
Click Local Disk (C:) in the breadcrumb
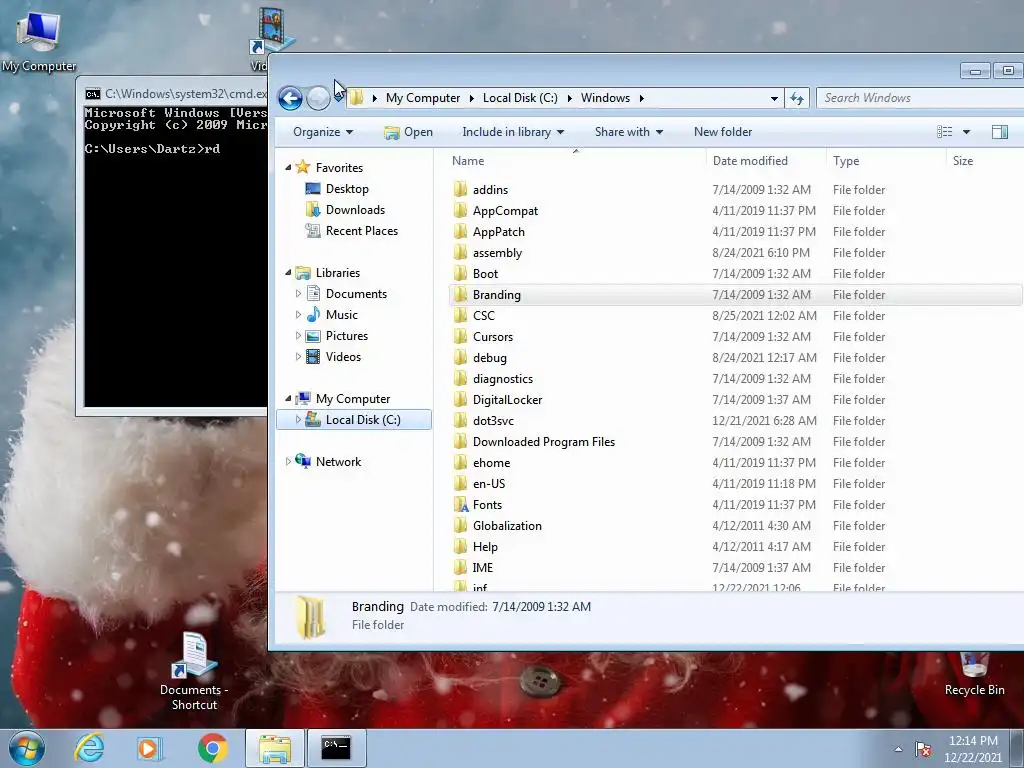pos(520,98)
